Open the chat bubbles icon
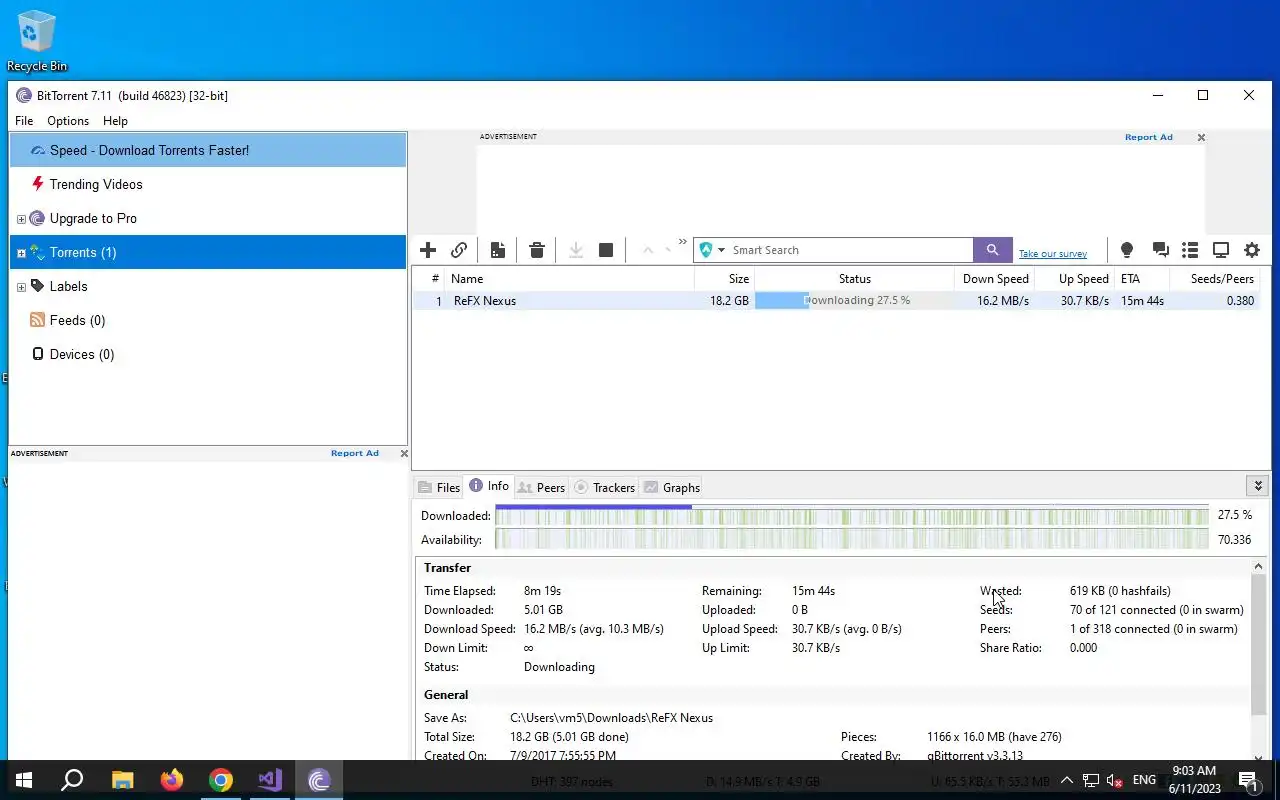Image resolution: width=1280 pixels, height=800 pixels. 1160,250
